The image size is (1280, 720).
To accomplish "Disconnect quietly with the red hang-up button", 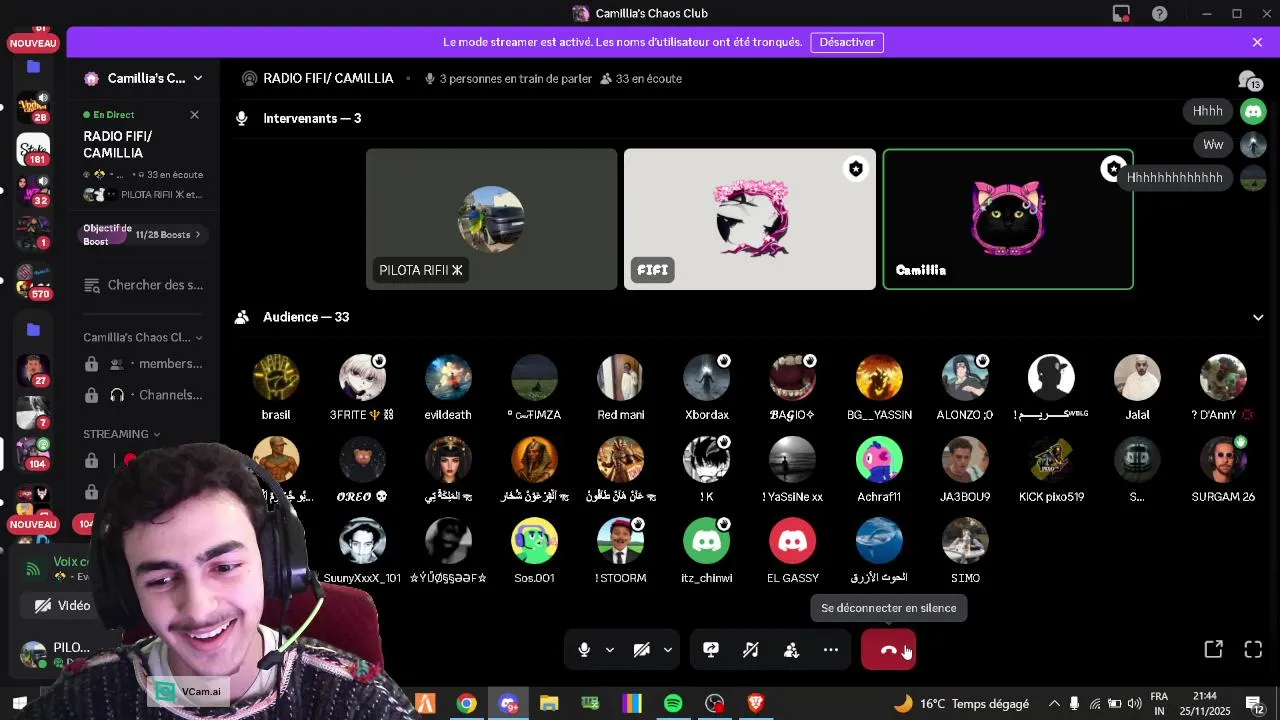I will [888, 650].
